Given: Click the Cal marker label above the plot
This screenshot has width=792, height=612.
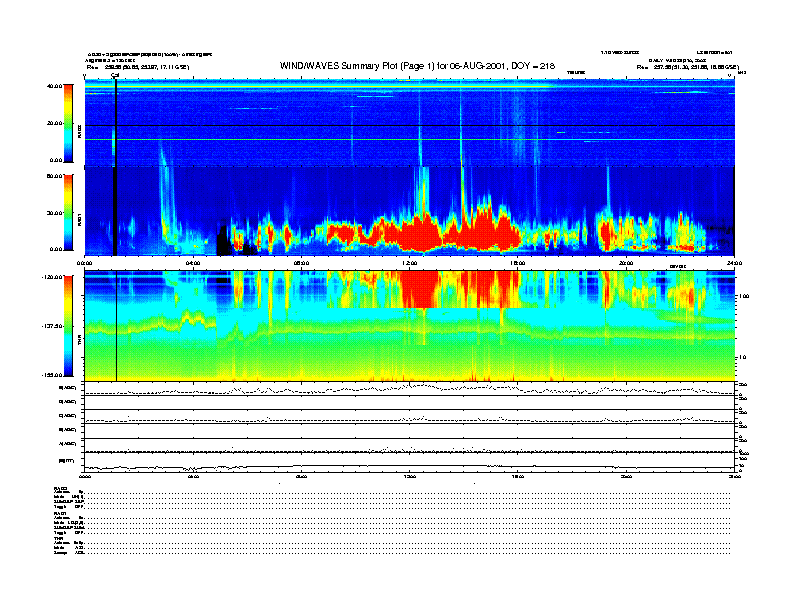Looking at the screenshot, I should [115, 76].
